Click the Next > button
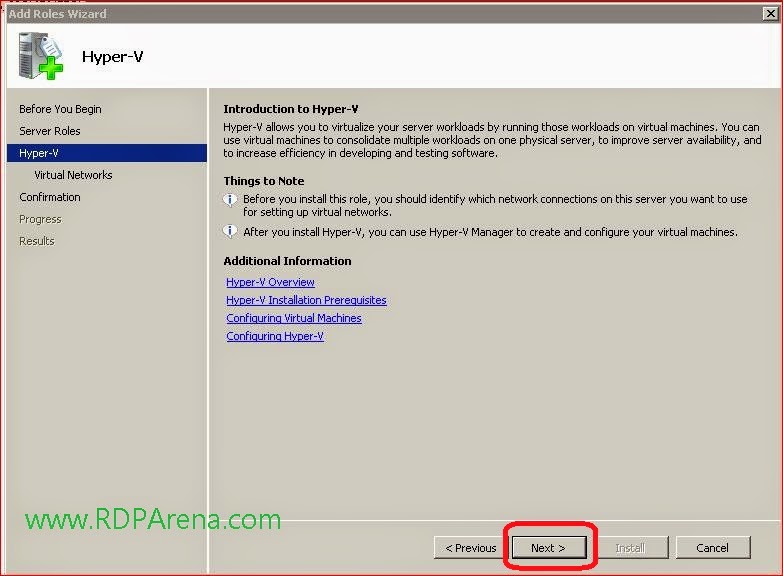This screenshot has height=576, width=783. click(549, 548)
